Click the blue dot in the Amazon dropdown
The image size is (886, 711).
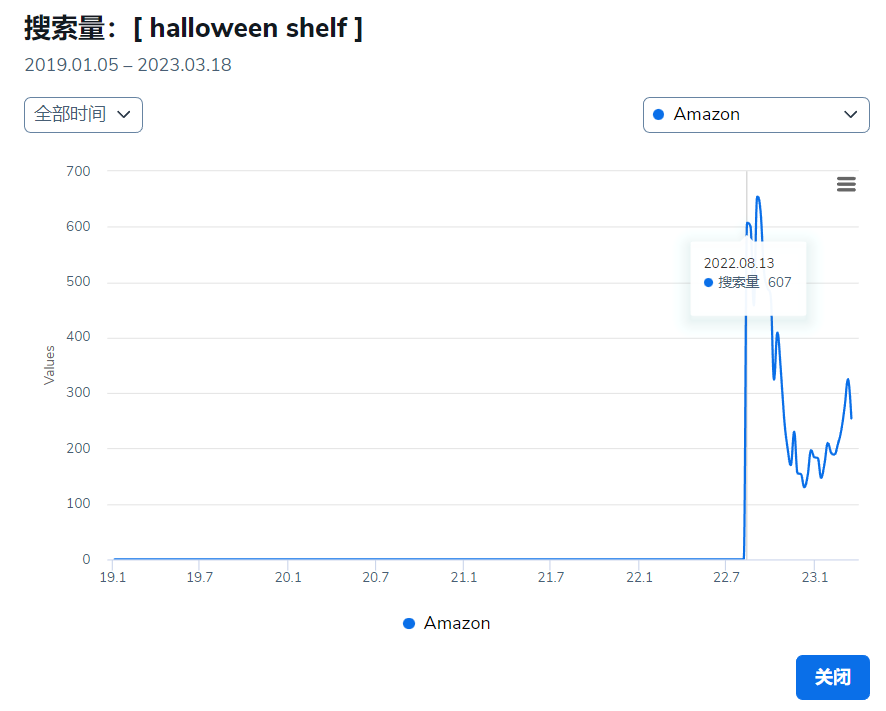pyautogui.click(x=658, y=114)
